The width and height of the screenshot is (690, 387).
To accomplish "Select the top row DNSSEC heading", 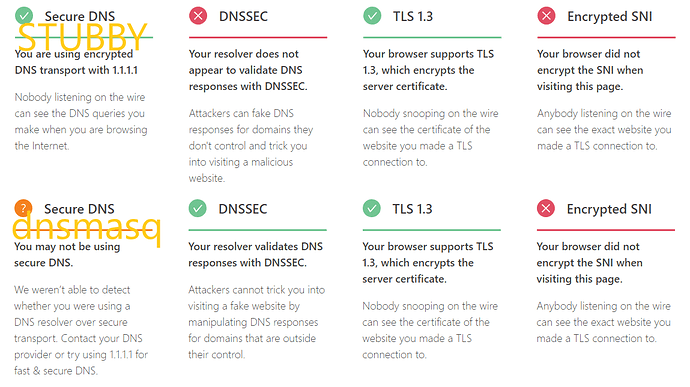I will tap(243, 16).
